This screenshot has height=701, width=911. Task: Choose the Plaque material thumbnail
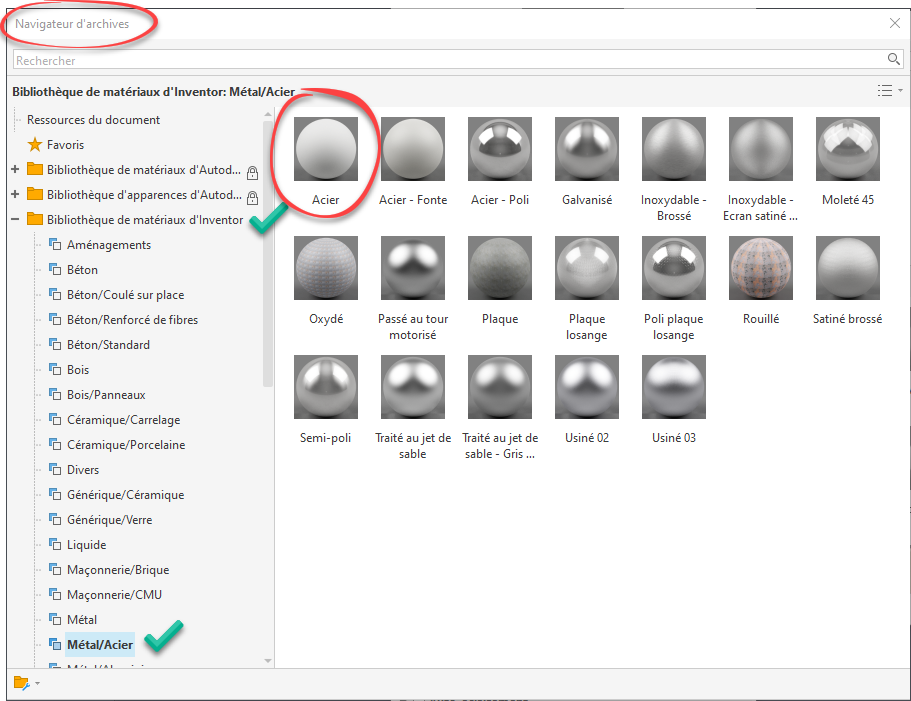(x=500, y=268)
